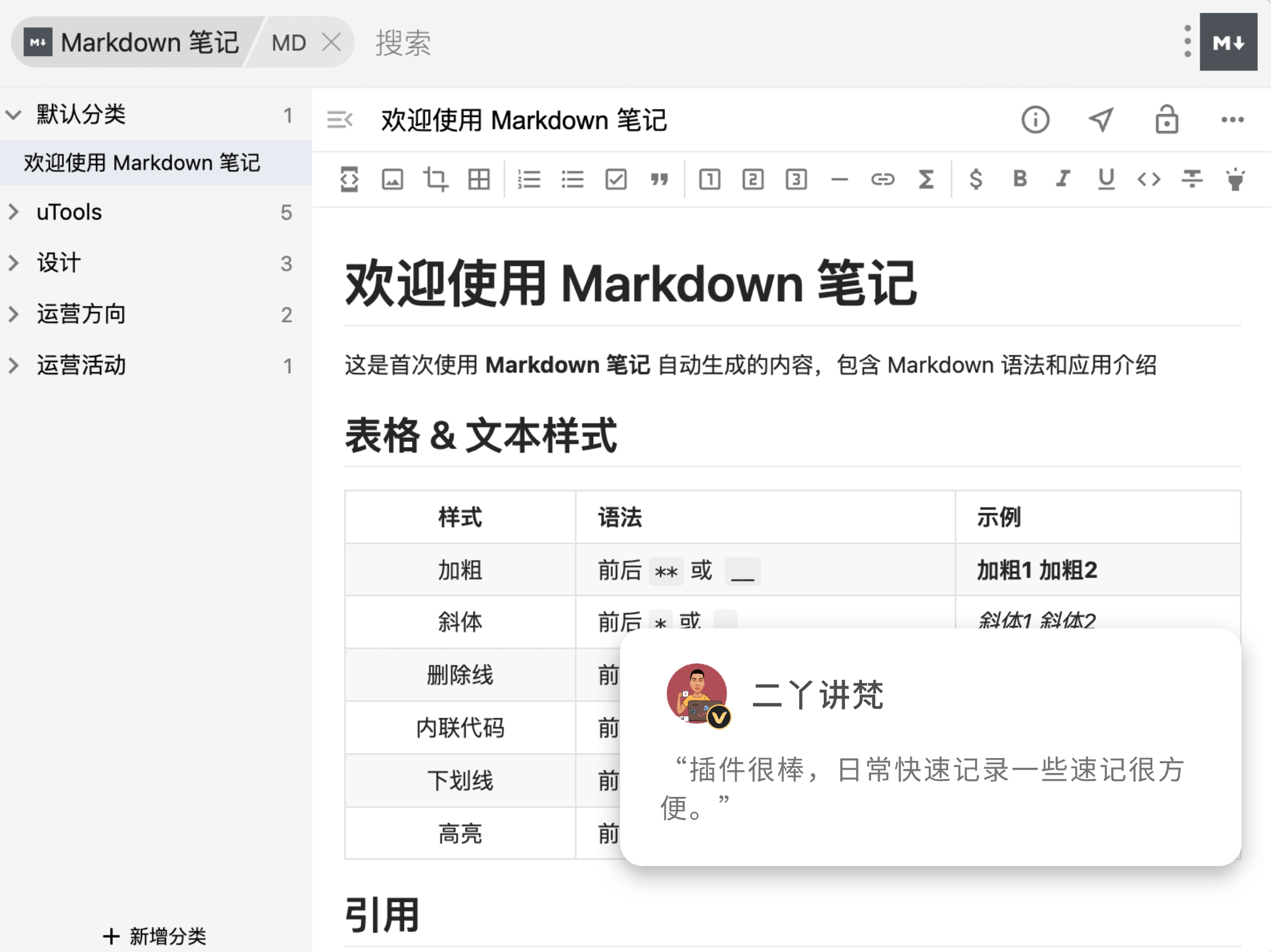Toggle the note lock icon

1167,120
